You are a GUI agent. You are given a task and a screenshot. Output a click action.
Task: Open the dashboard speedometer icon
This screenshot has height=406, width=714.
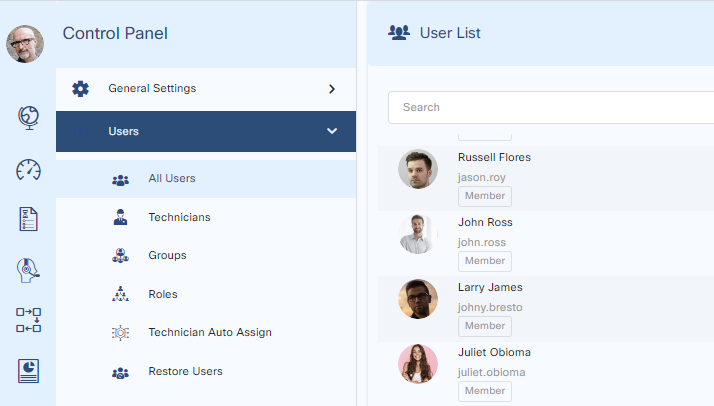[28, 169]
